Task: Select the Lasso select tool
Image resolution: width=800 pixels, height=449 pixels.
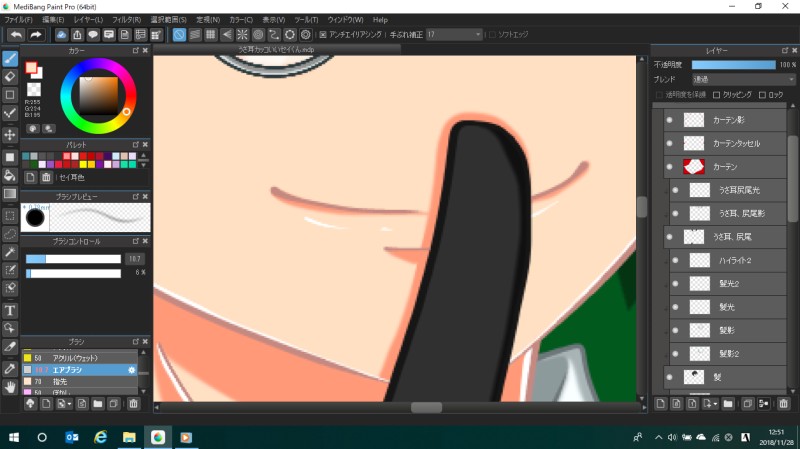Action: [x=10, y=234]
